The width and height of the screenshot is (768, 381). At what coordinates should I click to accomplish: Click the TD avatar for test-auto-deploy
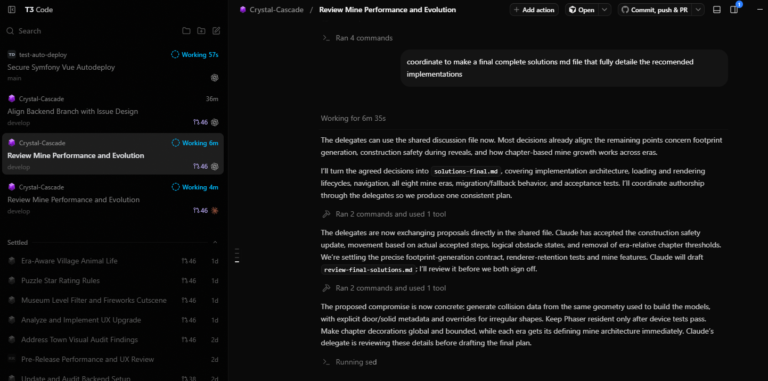[x=12, y=55]
